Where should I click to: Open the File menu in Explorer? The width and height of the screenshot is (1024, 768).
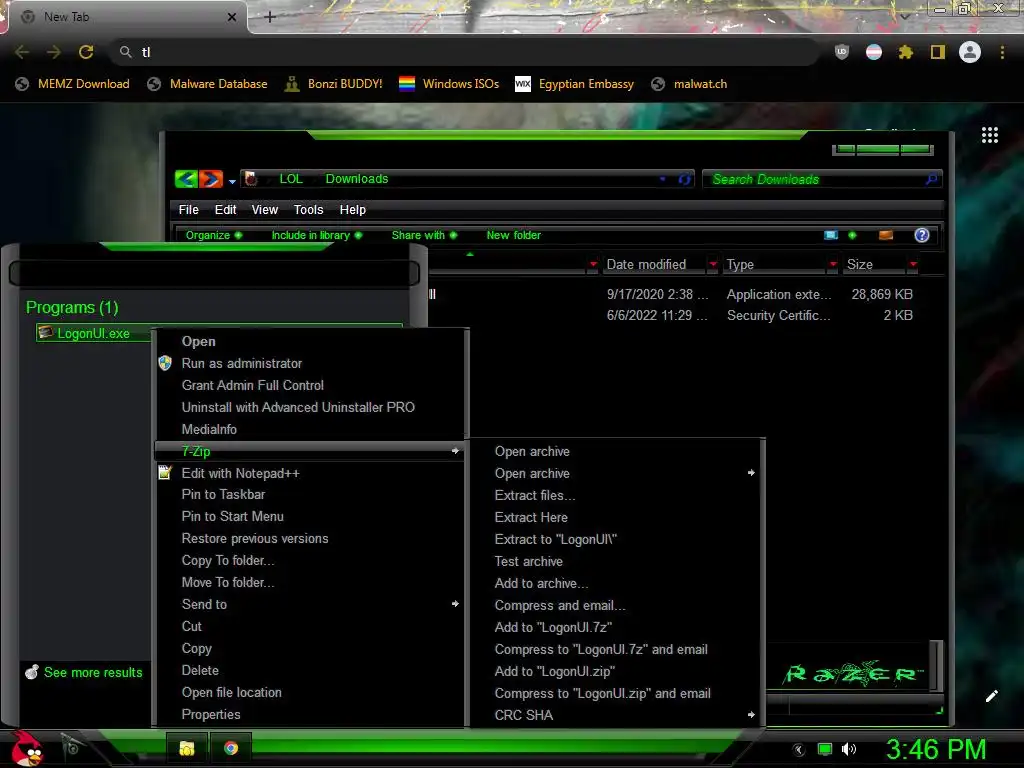(189, 210)
